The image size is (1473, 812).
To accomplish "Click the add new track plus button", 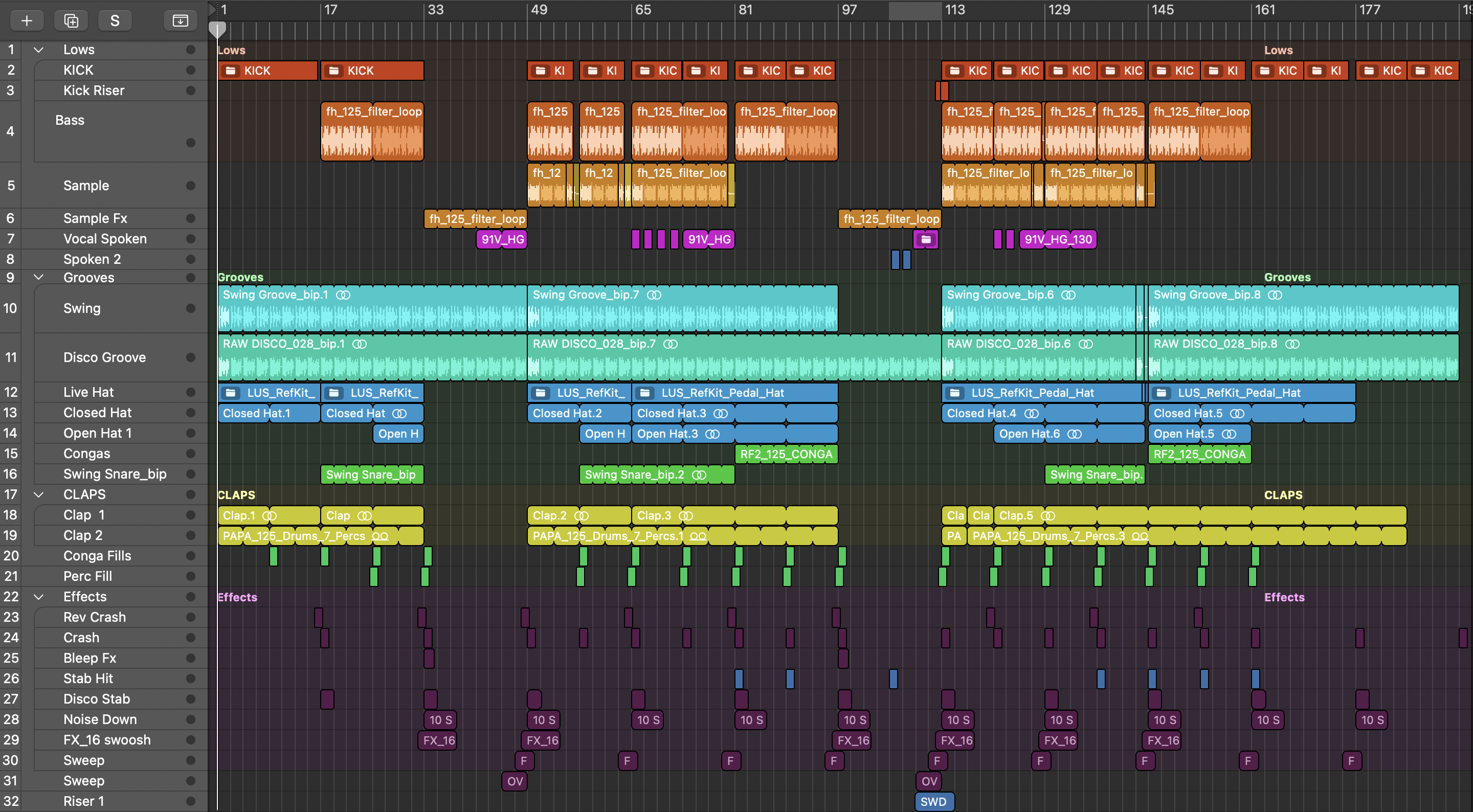I will [26, 20].
